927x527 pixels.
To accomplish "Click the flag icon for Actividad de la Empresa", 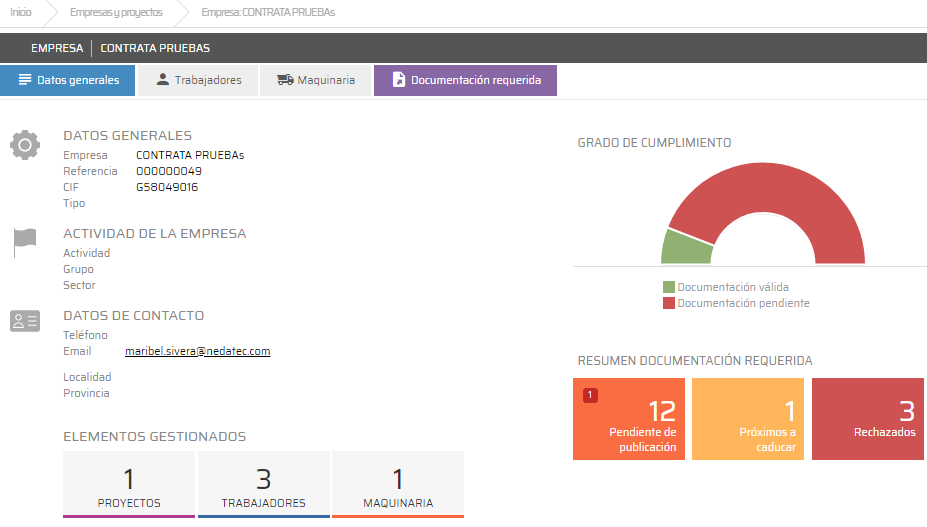I will coord(25,242).
